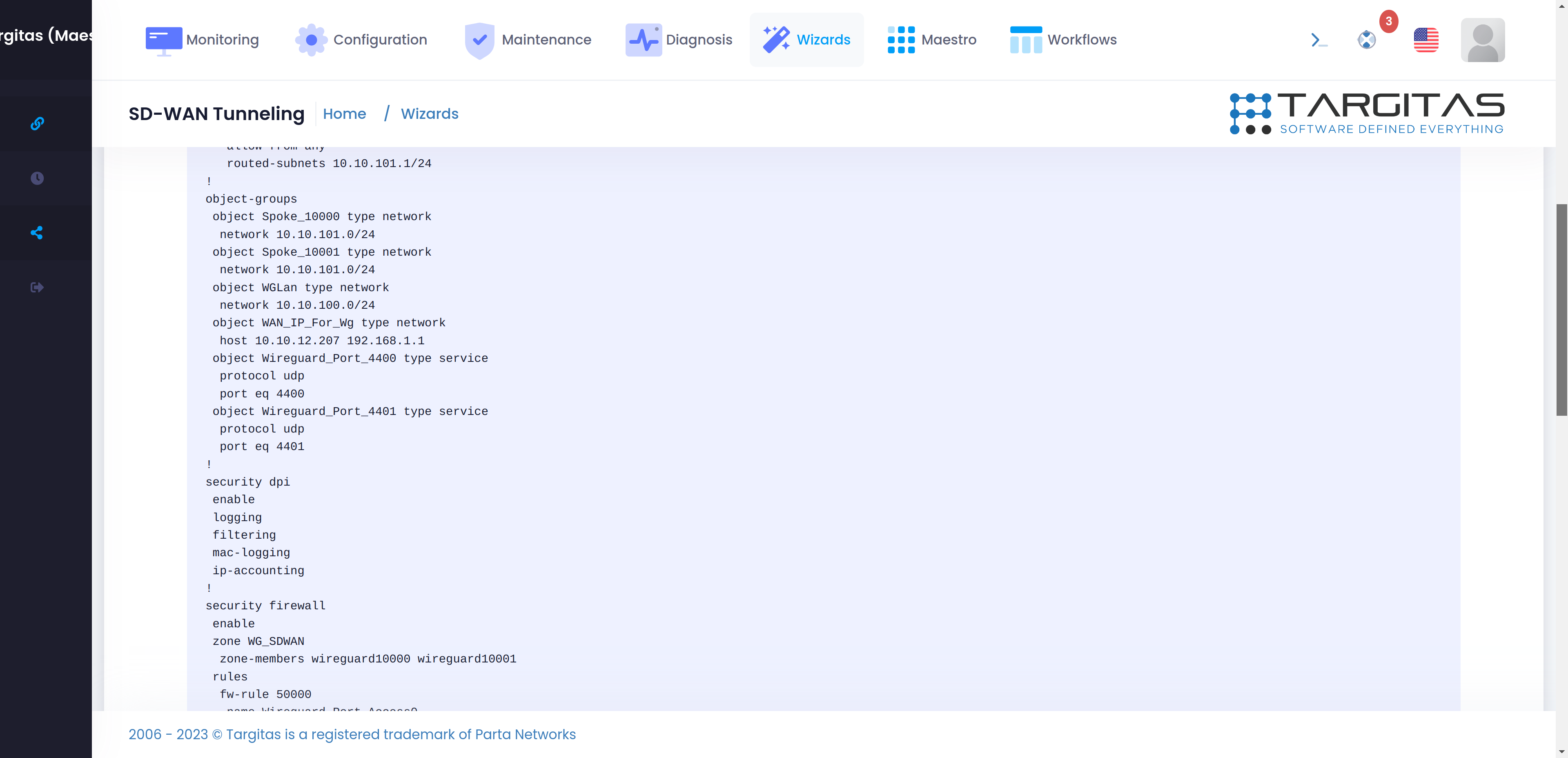The width and height of the screenshot is (1568, 758).
Task: Click 'mac-logging' config line
Action: pyautogui.click(x=251, y=553)
